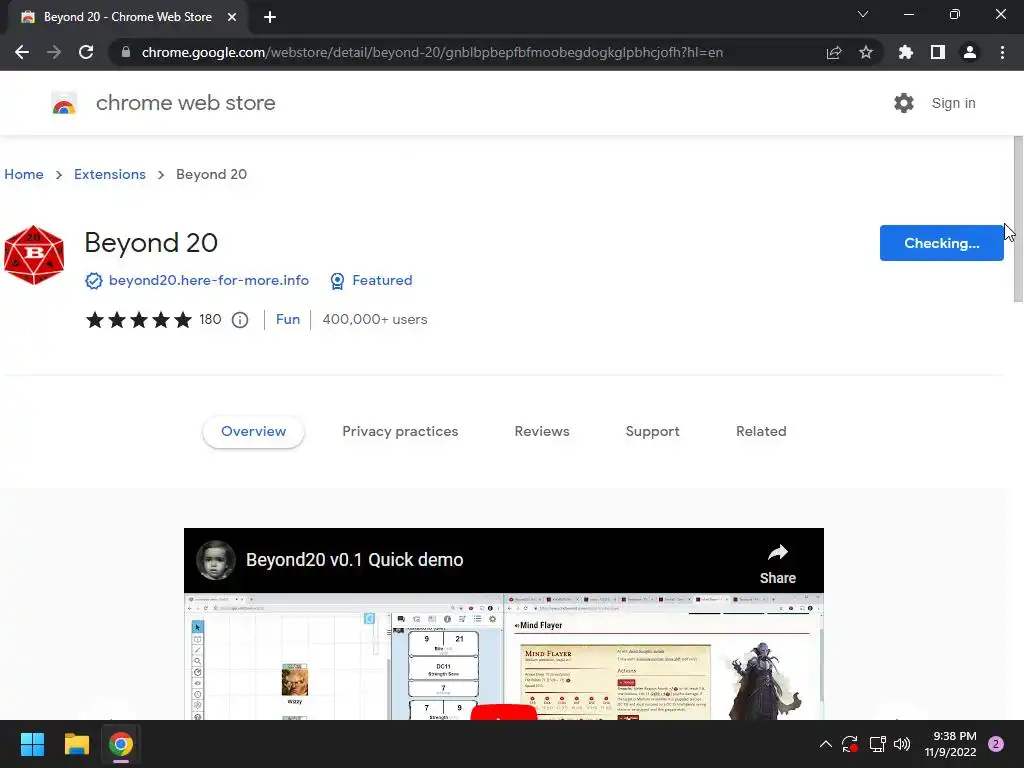Click the browser back arrow
The width and height of the screenshot is (1024, 768).
(22, 52)
